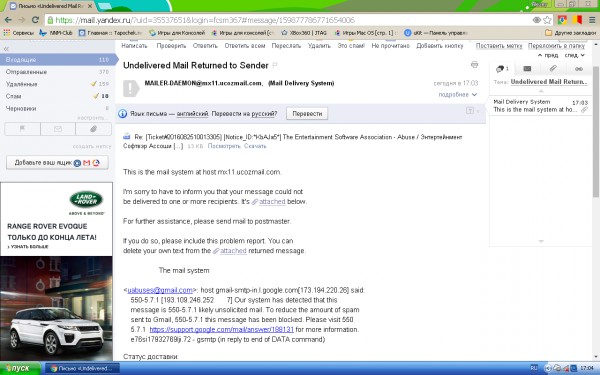Viewport: 600px width, 375px height.
Task: Show messages envelope tab in right panel
Action: coord(527,69)
